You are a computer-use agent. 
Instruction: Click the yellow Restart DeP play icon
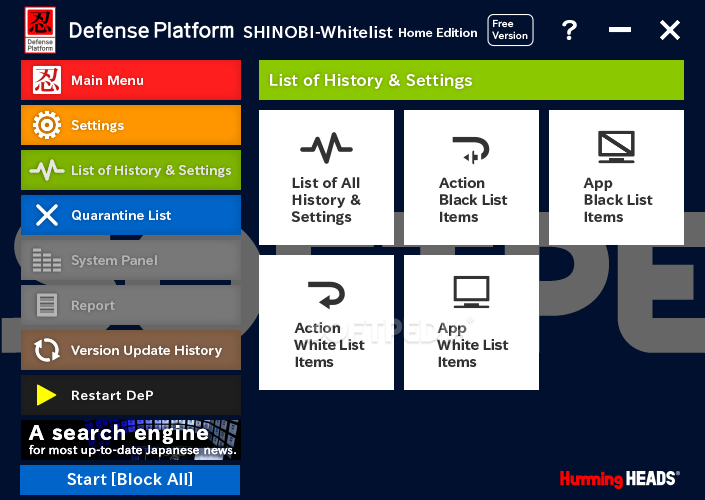pos(46,395)
